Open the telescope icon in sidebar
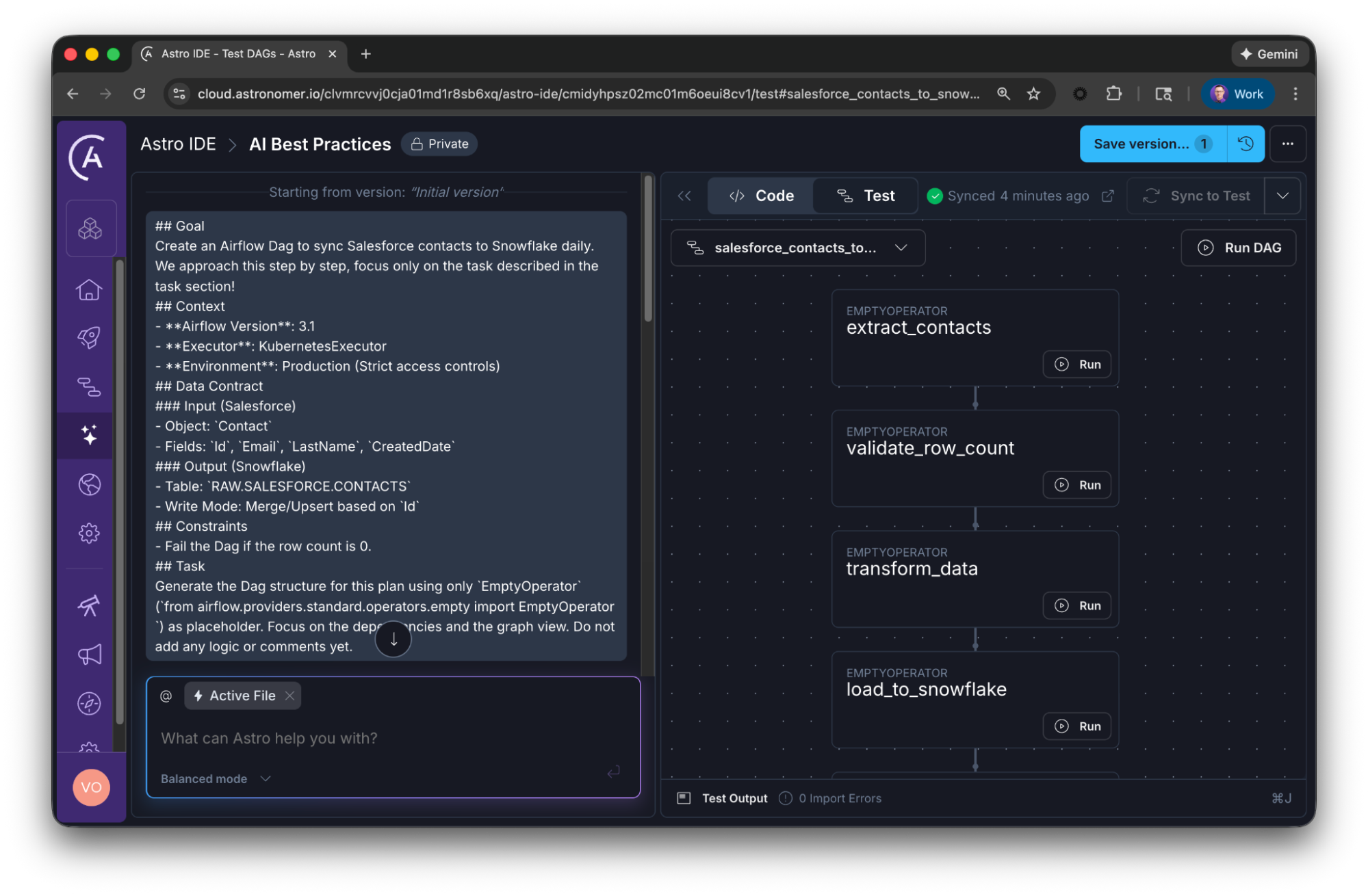Image resolution: width=1368 pixels, height=896 pixels. (89, 605)
